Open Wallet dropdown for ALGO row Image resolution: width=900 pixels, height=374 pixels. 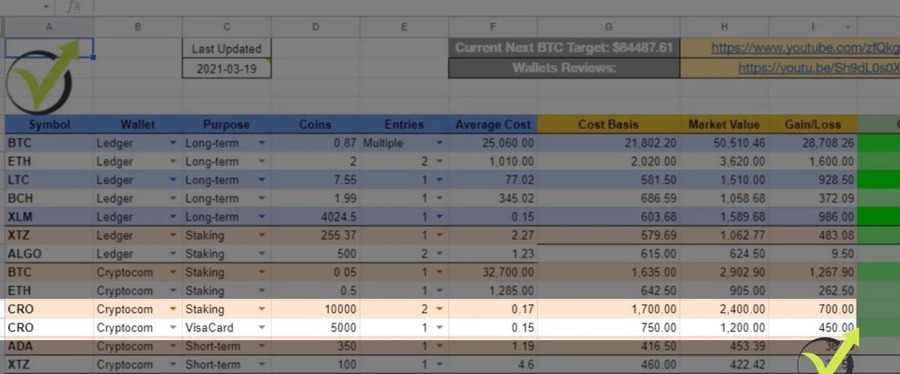[173, 254]
